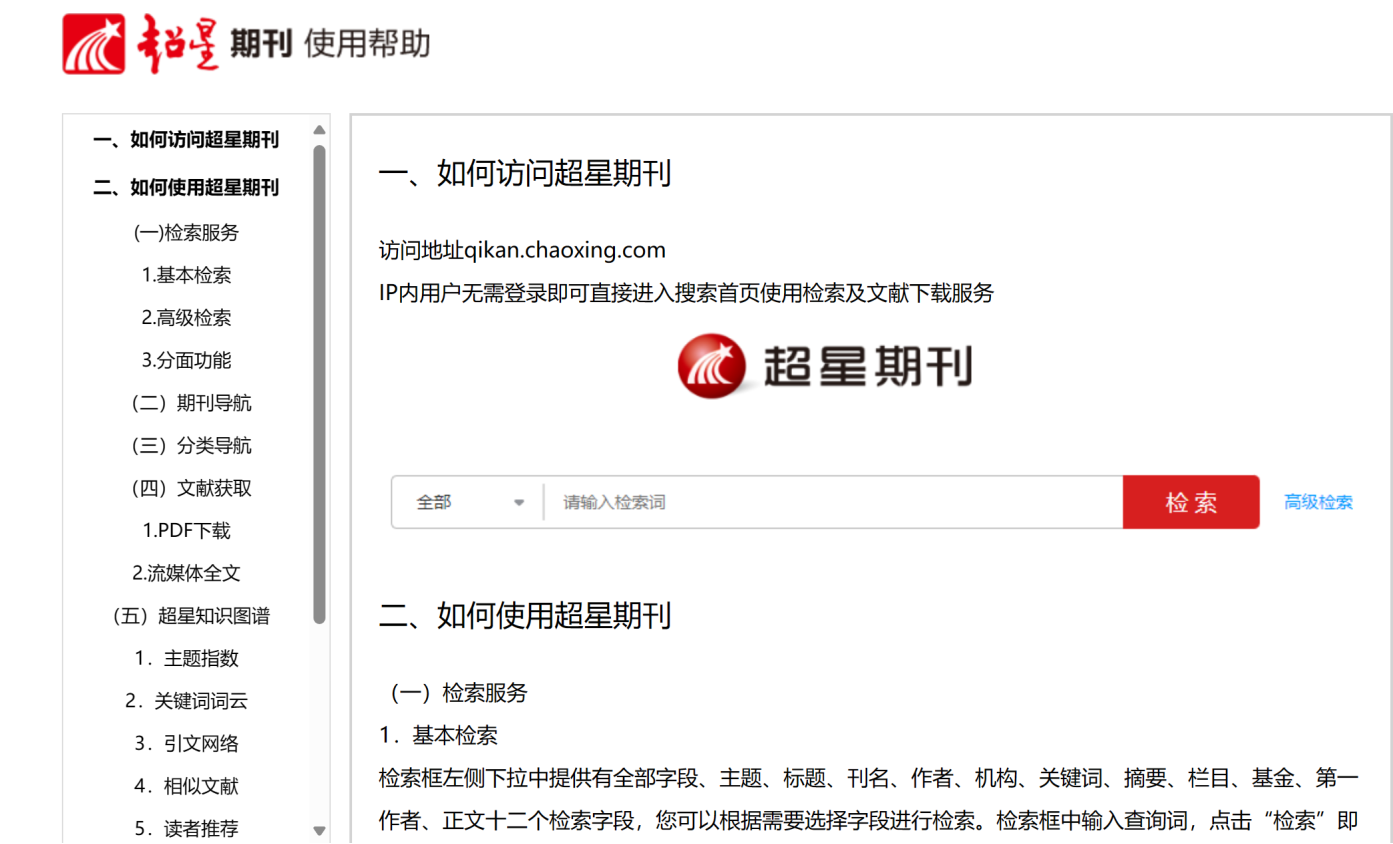The image size is (1393, 844).
Task: Select 2.流媒体全文 in sidebar
Action: 186,573
